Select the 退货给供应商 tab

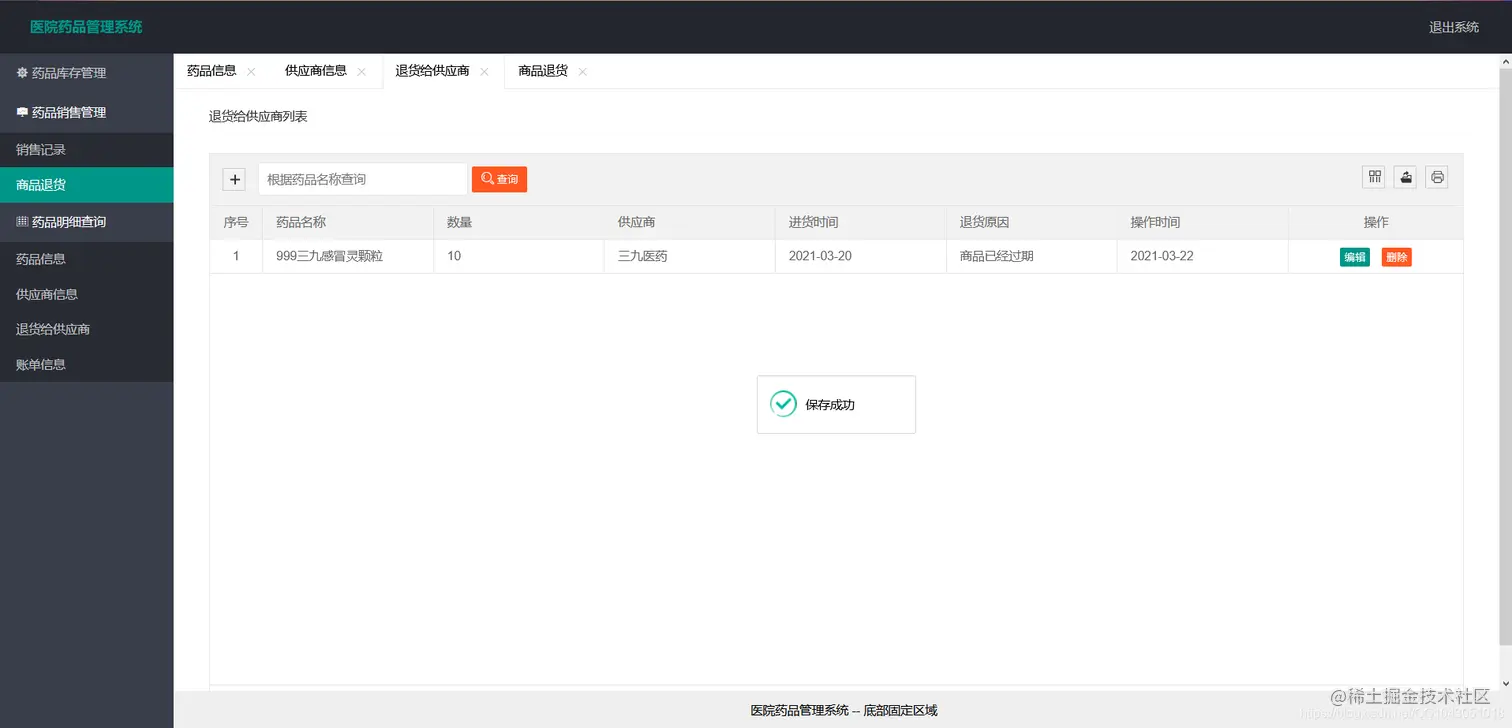(432, 71)
